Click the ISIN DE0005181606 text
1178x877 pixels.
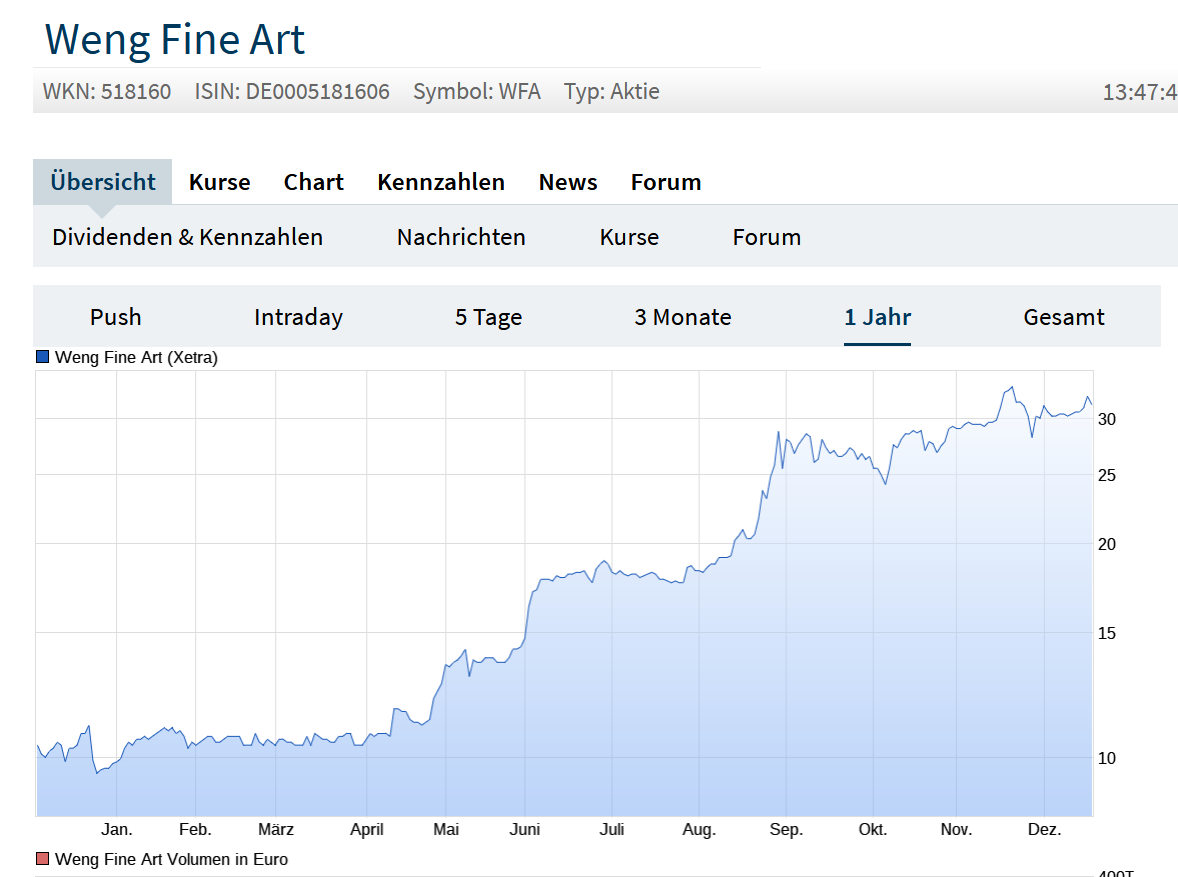(292, 92)
